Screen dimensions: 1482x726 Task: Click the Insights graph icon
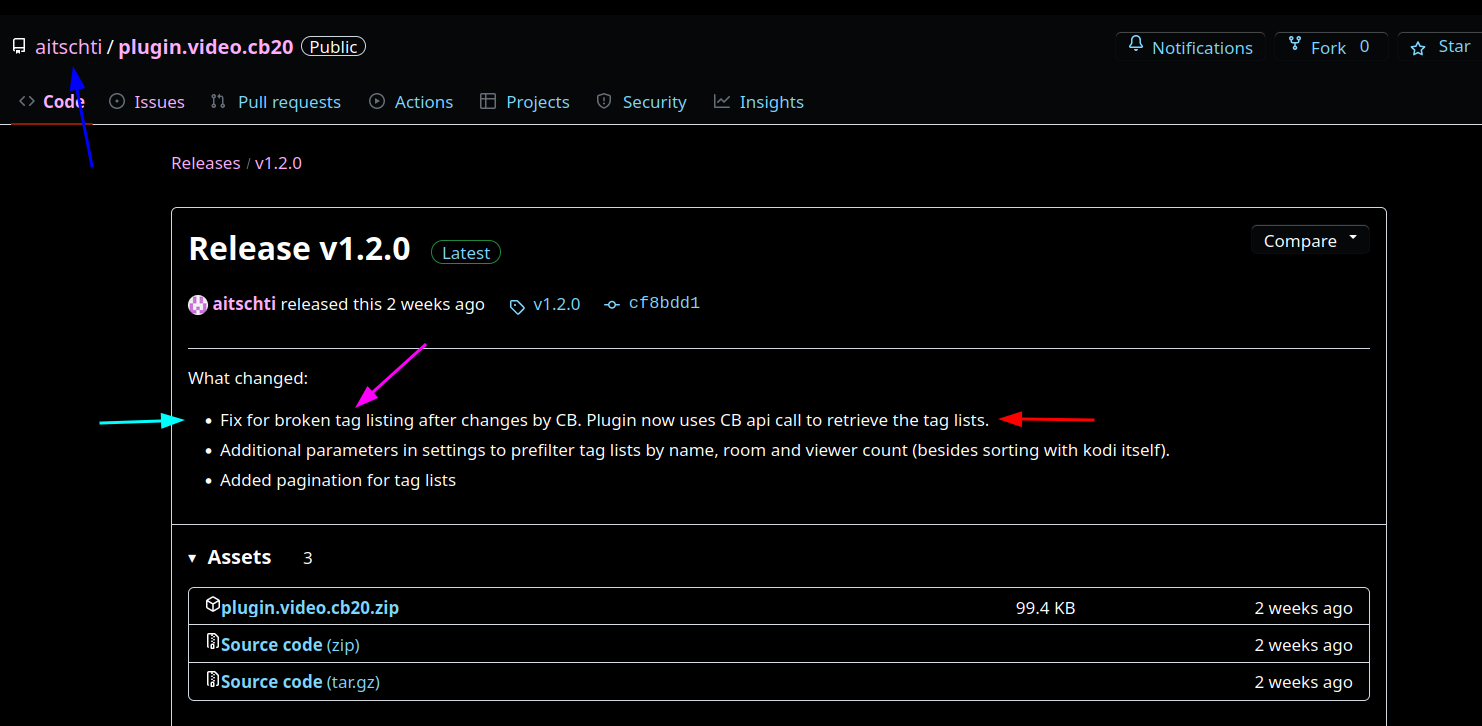tap(722, 101)
